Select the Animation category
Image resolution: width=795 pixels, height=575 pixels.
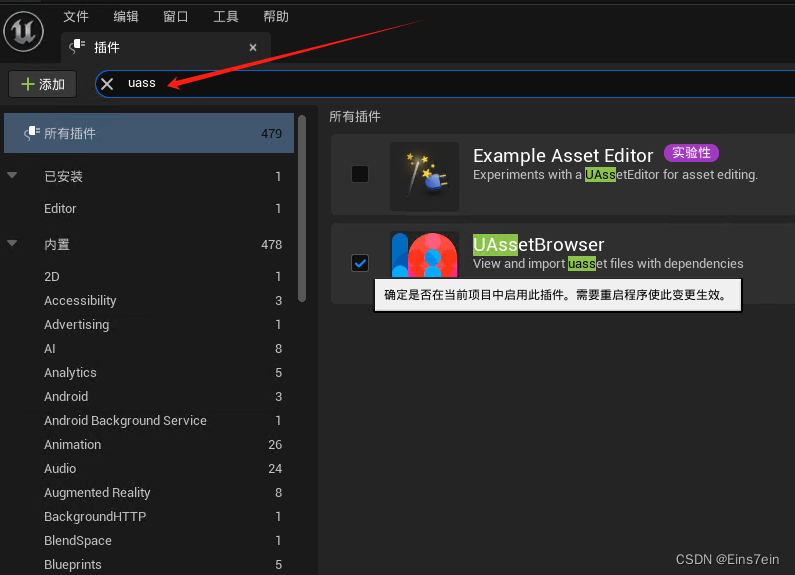click(x=149, y=445)
